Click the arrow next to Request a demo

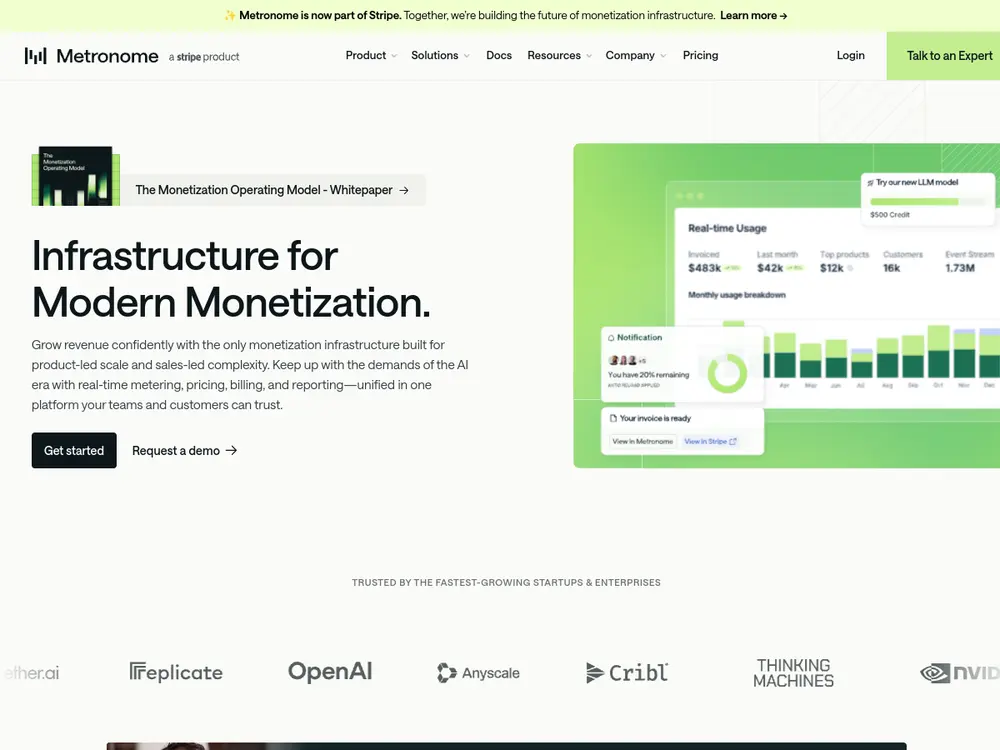click(232, 450)
